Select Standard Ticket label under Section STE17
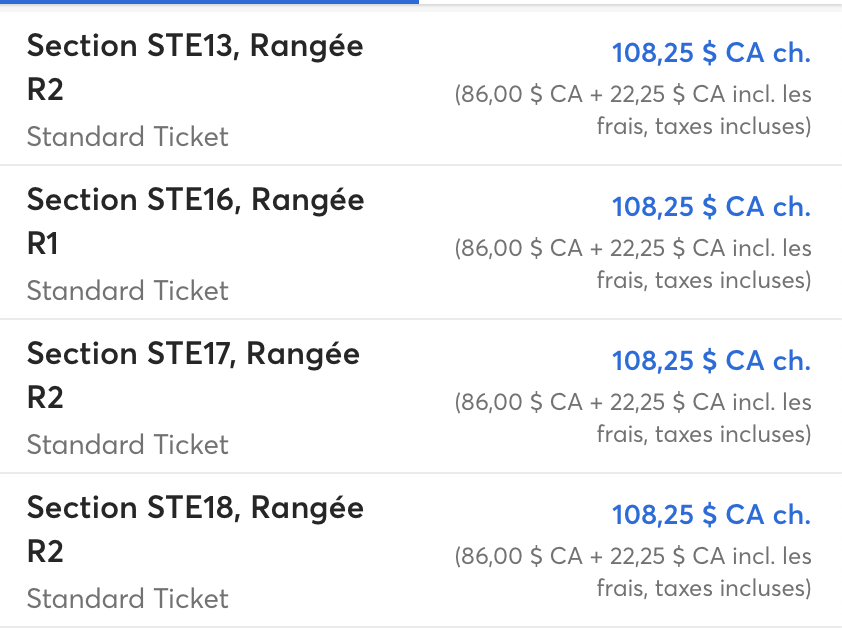Image resolution: width=842 pixels, height=630 pixels. [x=128, y=445]
